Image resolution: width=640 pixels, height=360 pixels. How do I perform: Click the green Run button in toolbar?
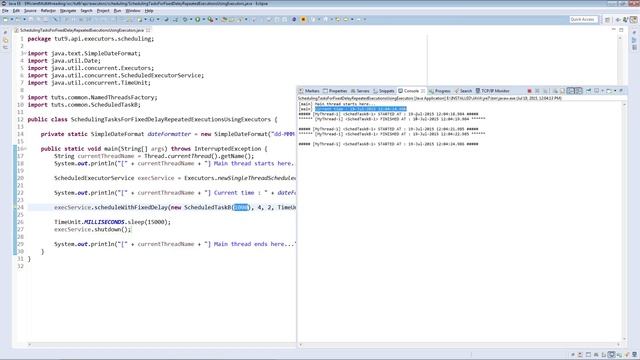[x=198, y=19]
